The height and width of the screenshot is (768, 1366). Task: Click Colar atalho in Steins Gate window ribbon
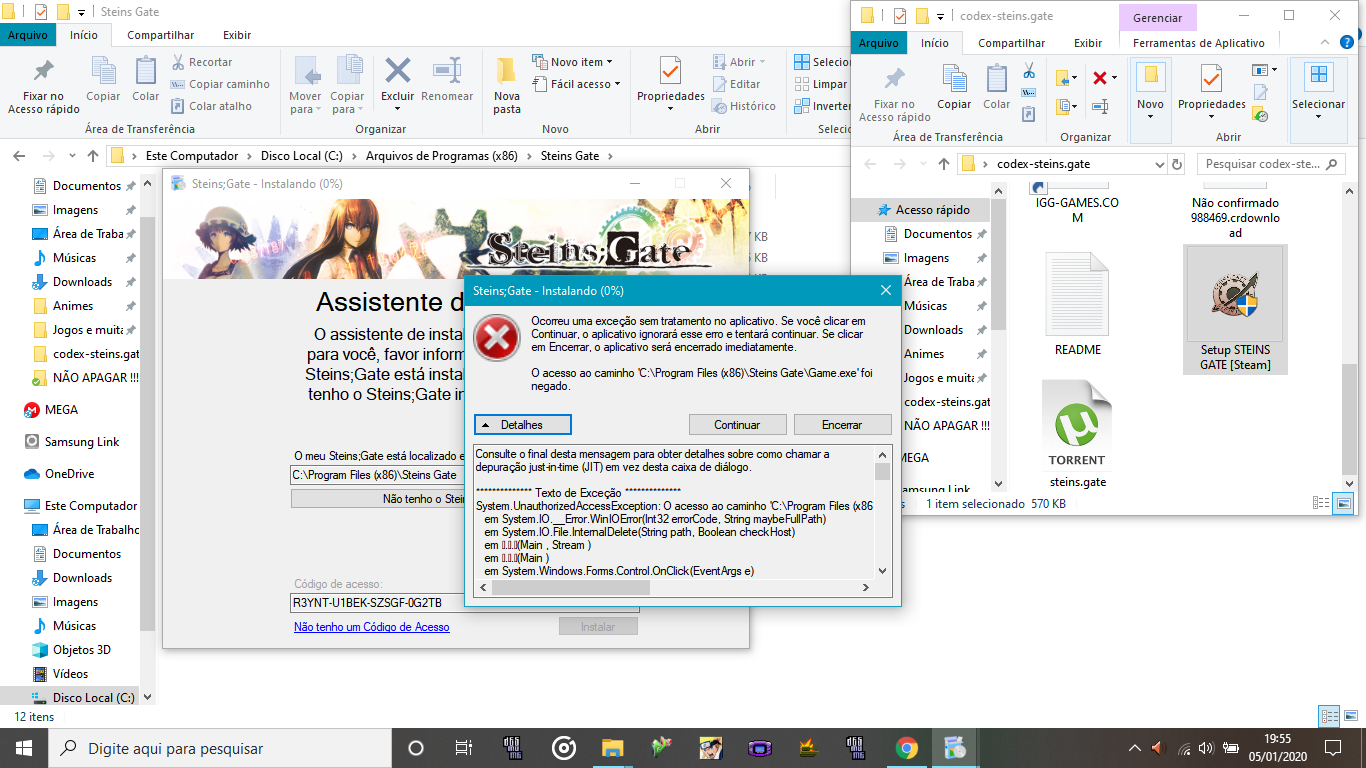coord(211,106)
